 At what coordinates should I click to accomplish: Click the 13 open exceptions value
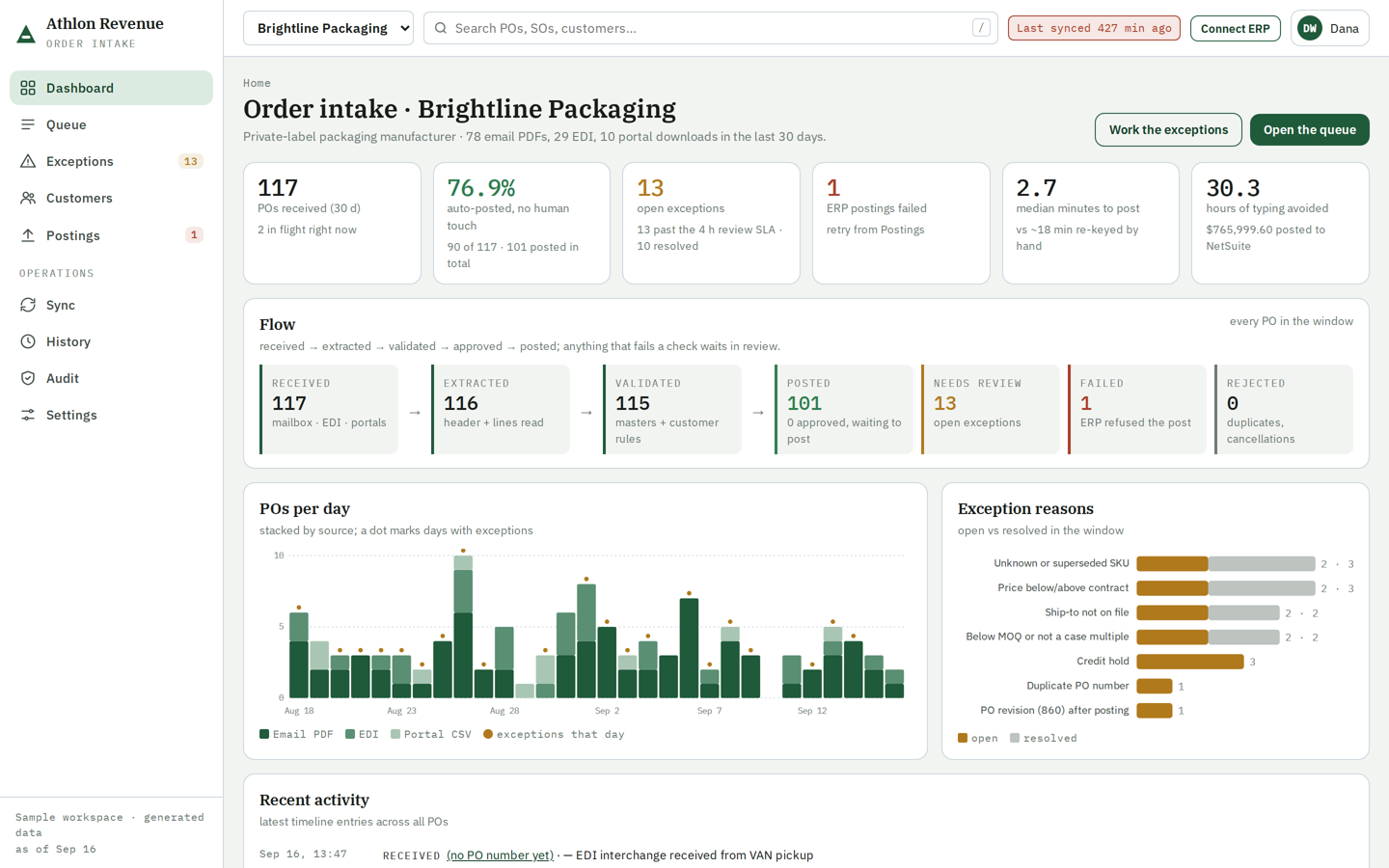[x=650, y=187]
